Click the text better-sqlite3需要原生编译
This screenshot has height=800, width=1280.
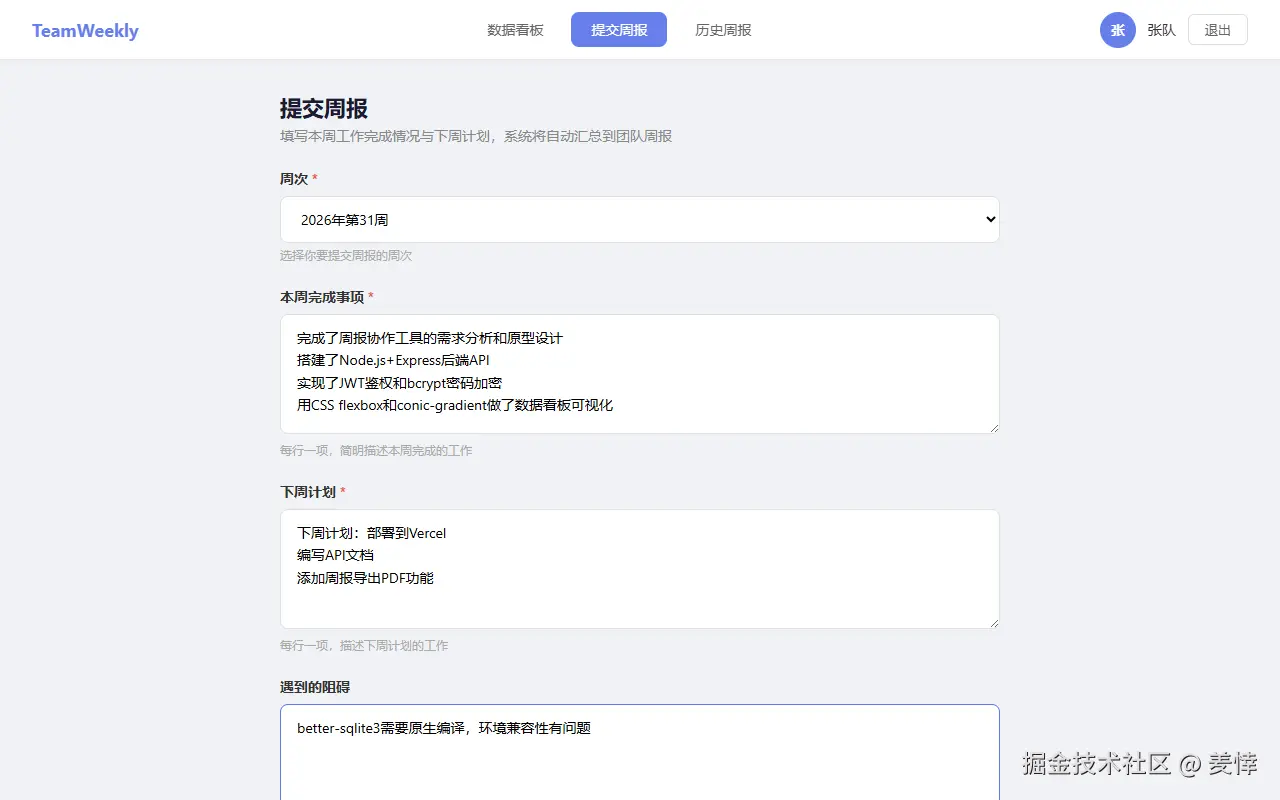point(381,728)
